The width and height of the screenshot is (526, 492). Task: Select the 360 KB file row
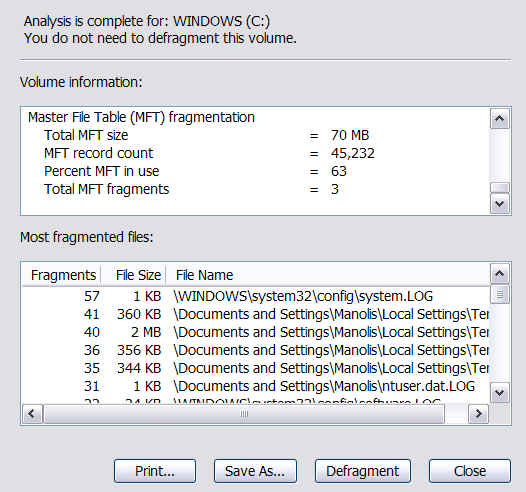tap(256, 314)
